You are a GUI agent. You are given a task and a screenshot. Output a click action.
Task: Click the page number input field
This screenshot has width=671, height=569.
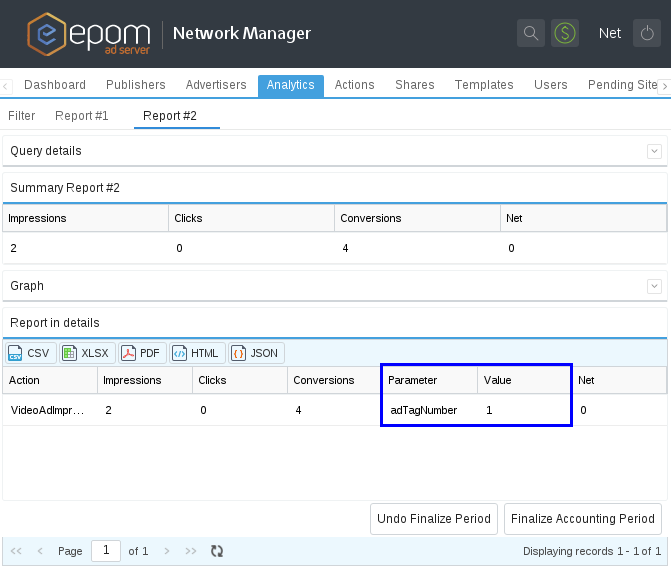point(106,550)
